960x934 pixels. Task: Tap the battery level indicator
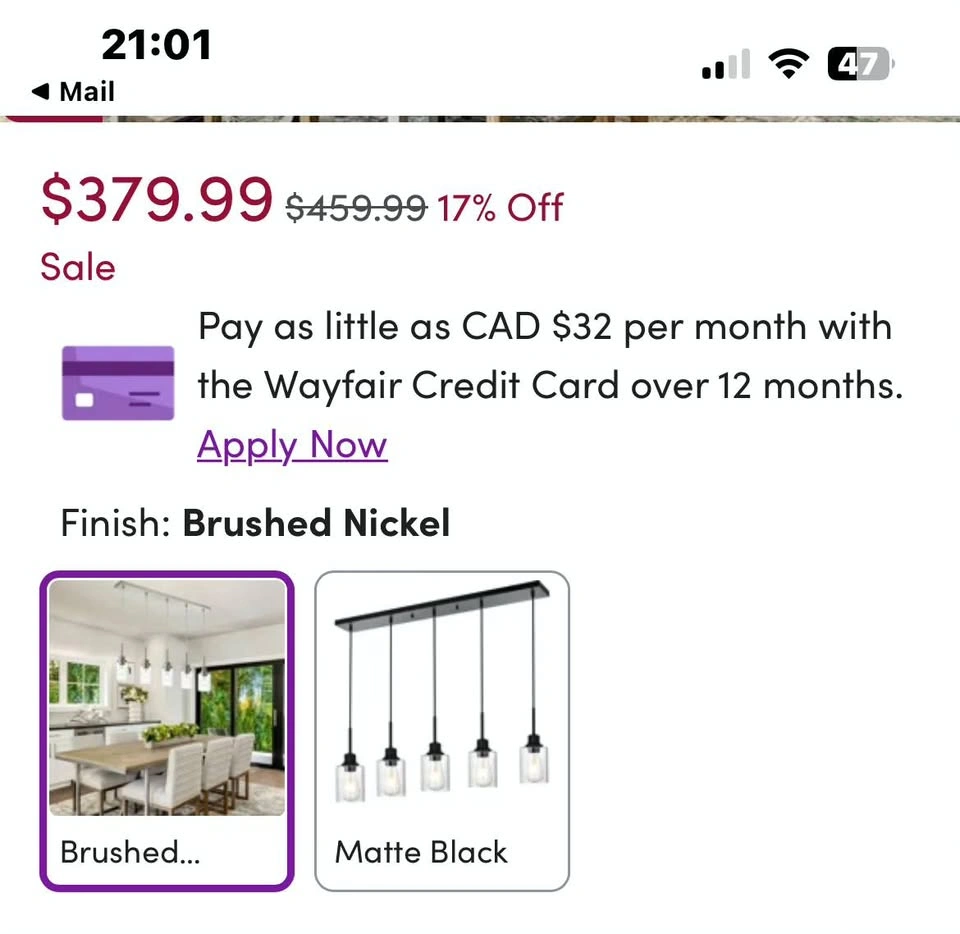pos(859,66)
